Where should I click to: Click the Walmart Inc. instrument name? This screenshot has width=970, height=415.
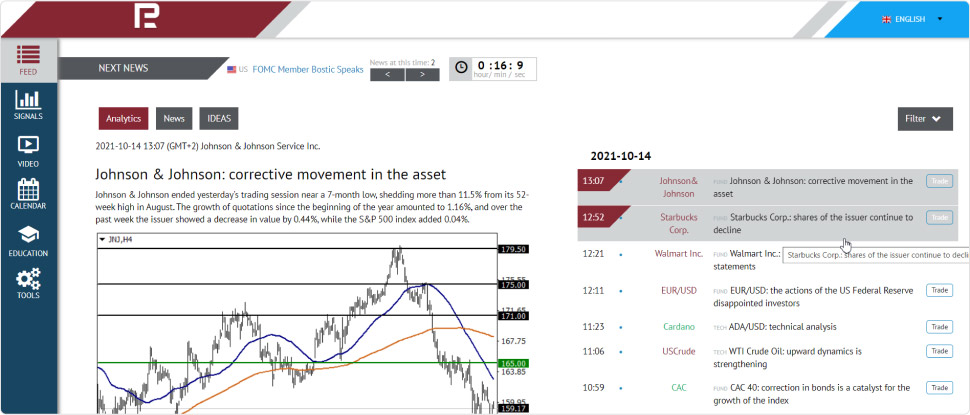pos(679,254)
